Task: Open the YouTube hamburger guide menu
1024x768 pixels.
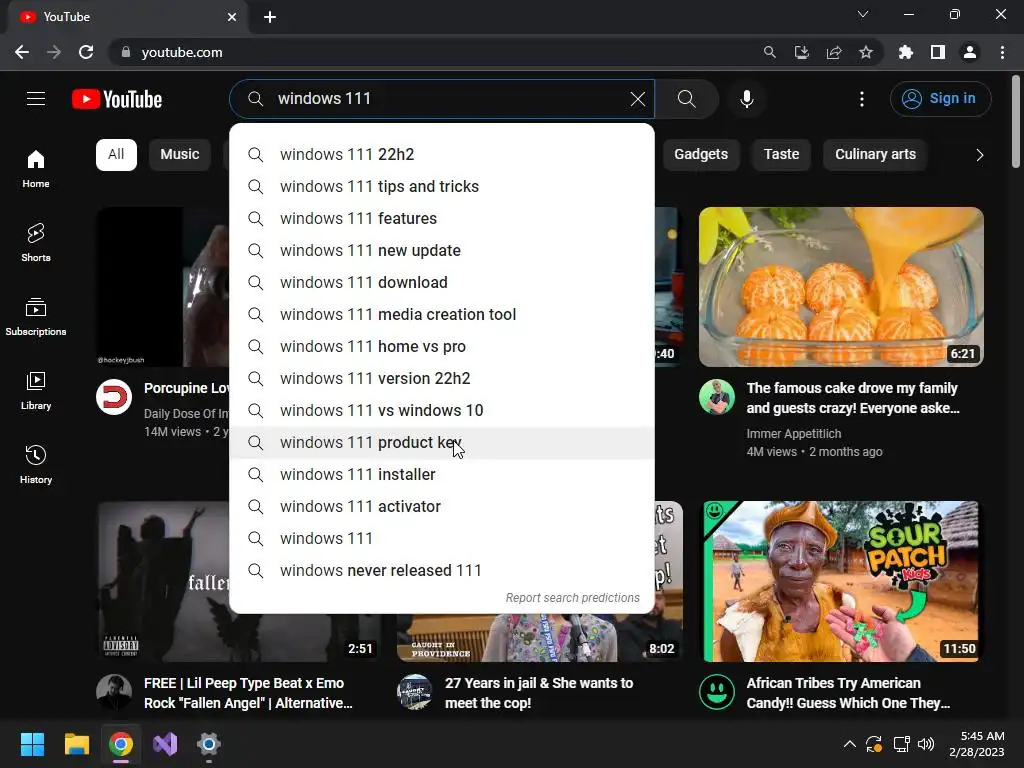Action: (x=36, y=99)
